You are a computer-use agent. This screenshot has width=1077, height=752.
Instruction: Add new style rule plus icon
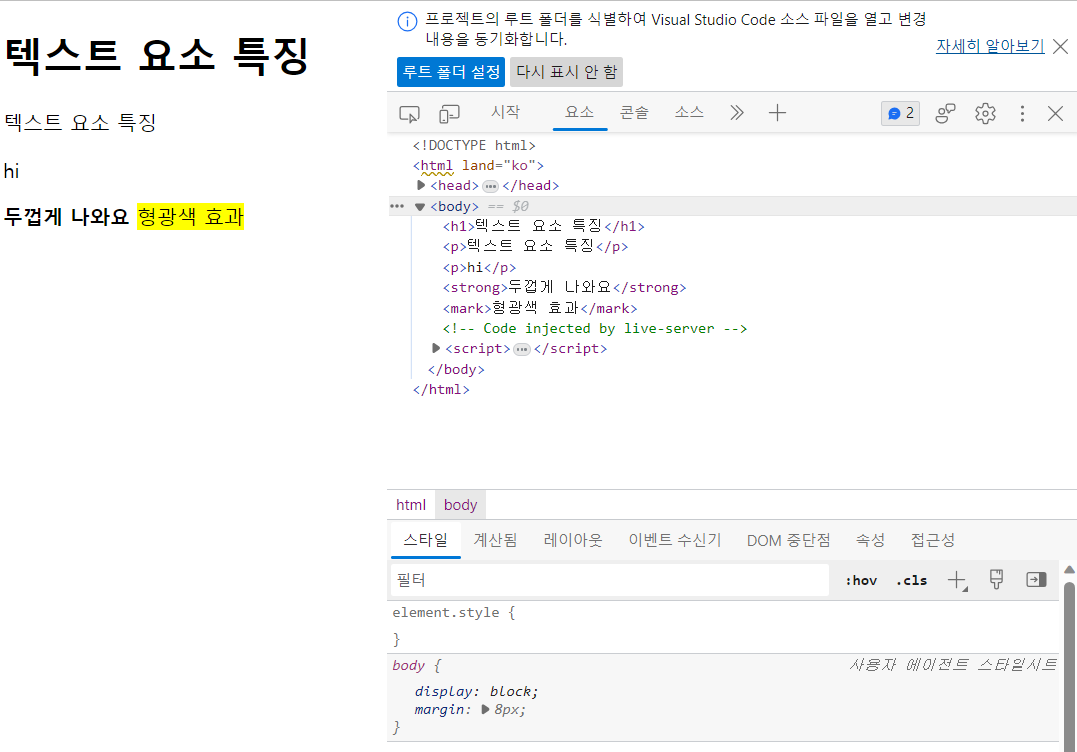click(957, 580)
